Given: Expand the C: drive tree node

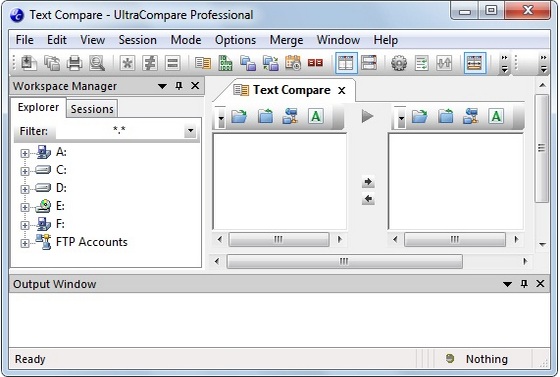Looking at the screenshot, I should pos(25,171).
